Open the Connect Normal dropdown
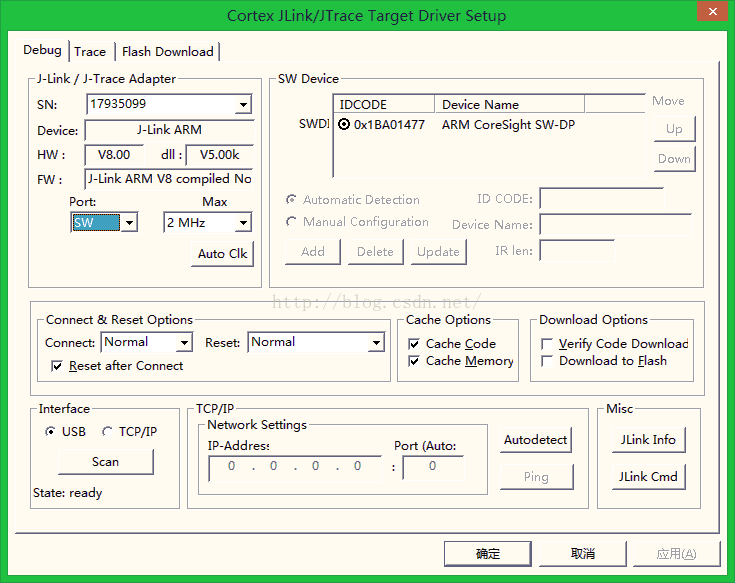Screen dimensions: 735x583 (x=184, y=343)
